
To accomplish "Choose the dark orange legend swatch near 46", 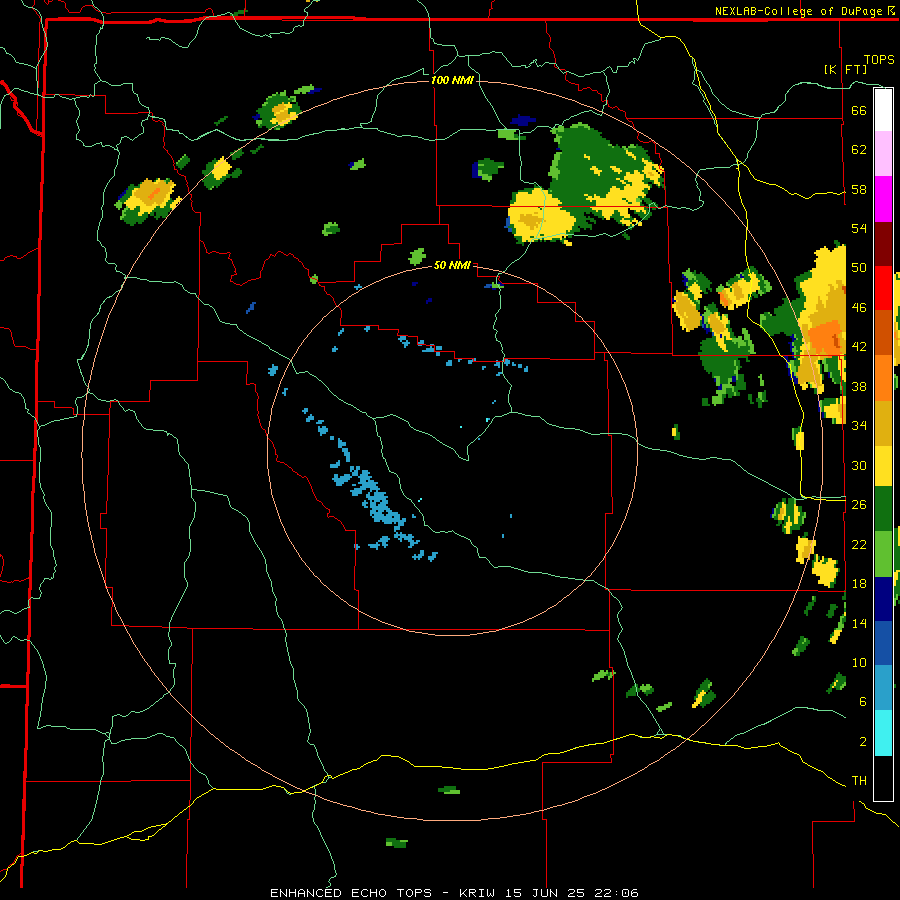I will coord(883,332).
